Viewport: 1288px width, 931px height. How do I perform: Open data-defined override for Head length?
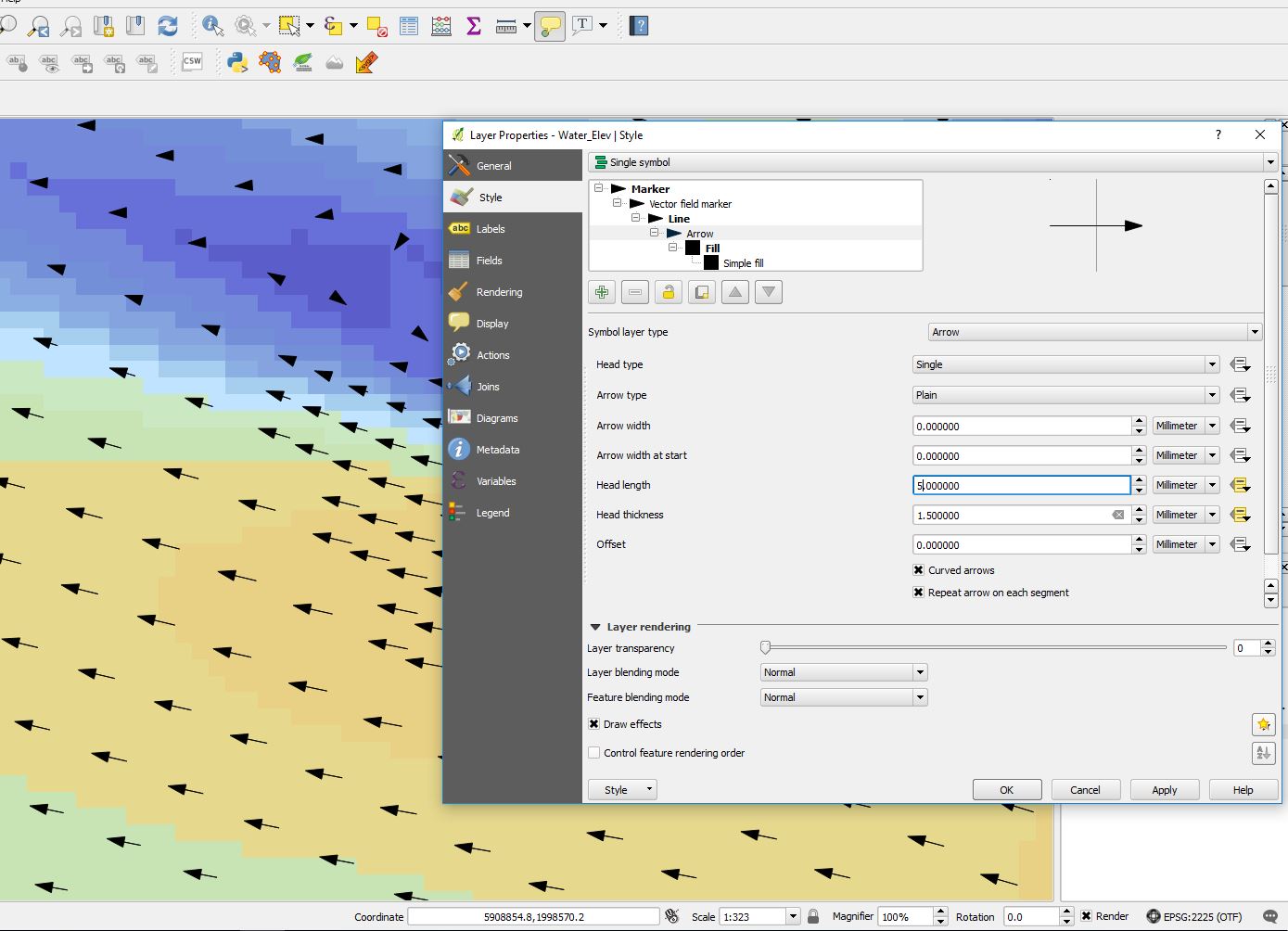click(x=1240, y=485)
